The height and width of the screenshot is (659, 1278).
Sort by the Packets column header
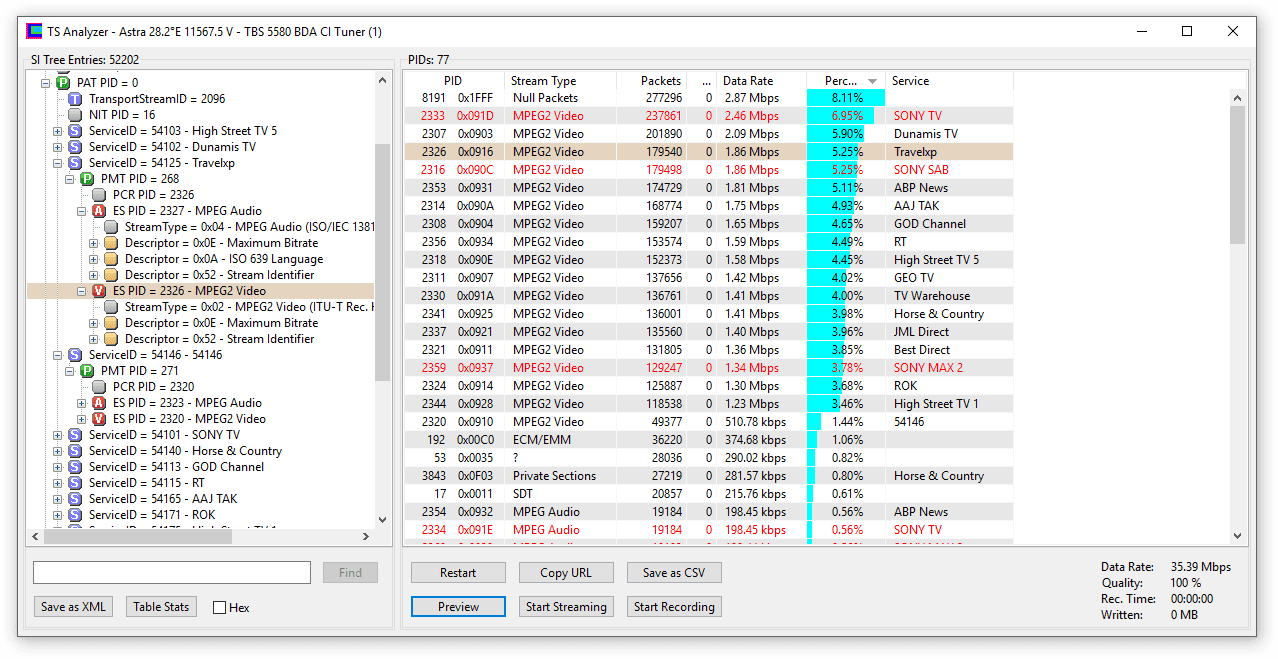pos(650,81)
